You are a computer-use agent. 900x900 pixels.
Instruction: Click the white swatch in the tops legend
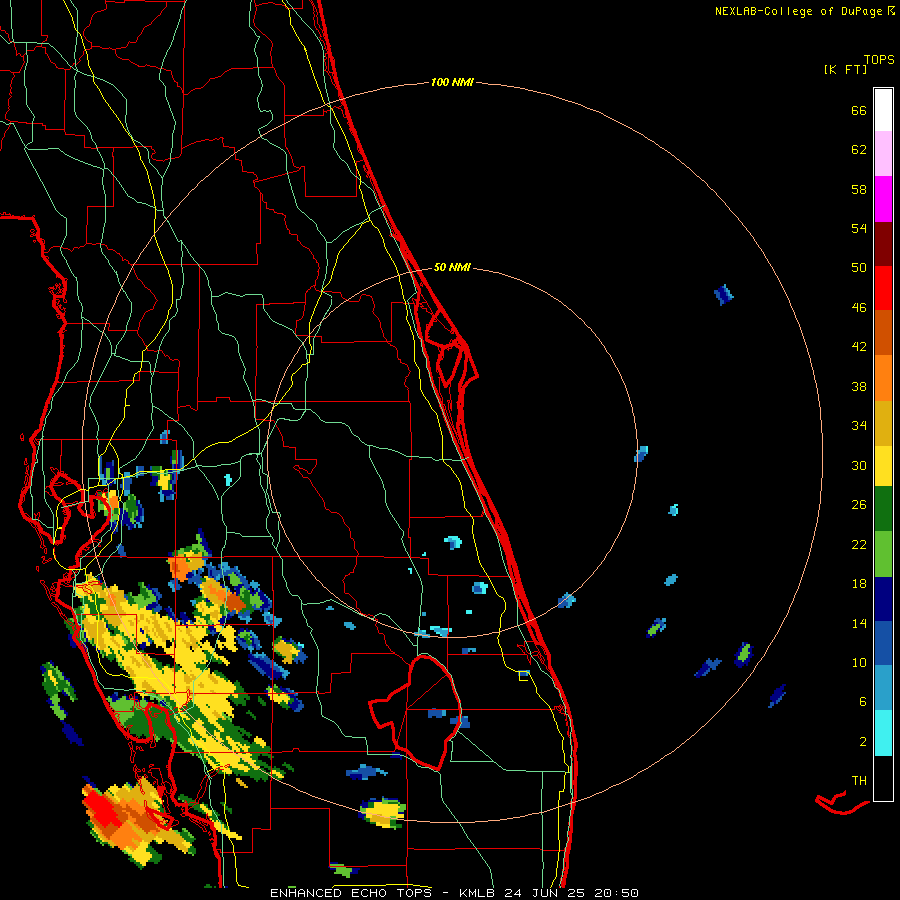[883, 110]
